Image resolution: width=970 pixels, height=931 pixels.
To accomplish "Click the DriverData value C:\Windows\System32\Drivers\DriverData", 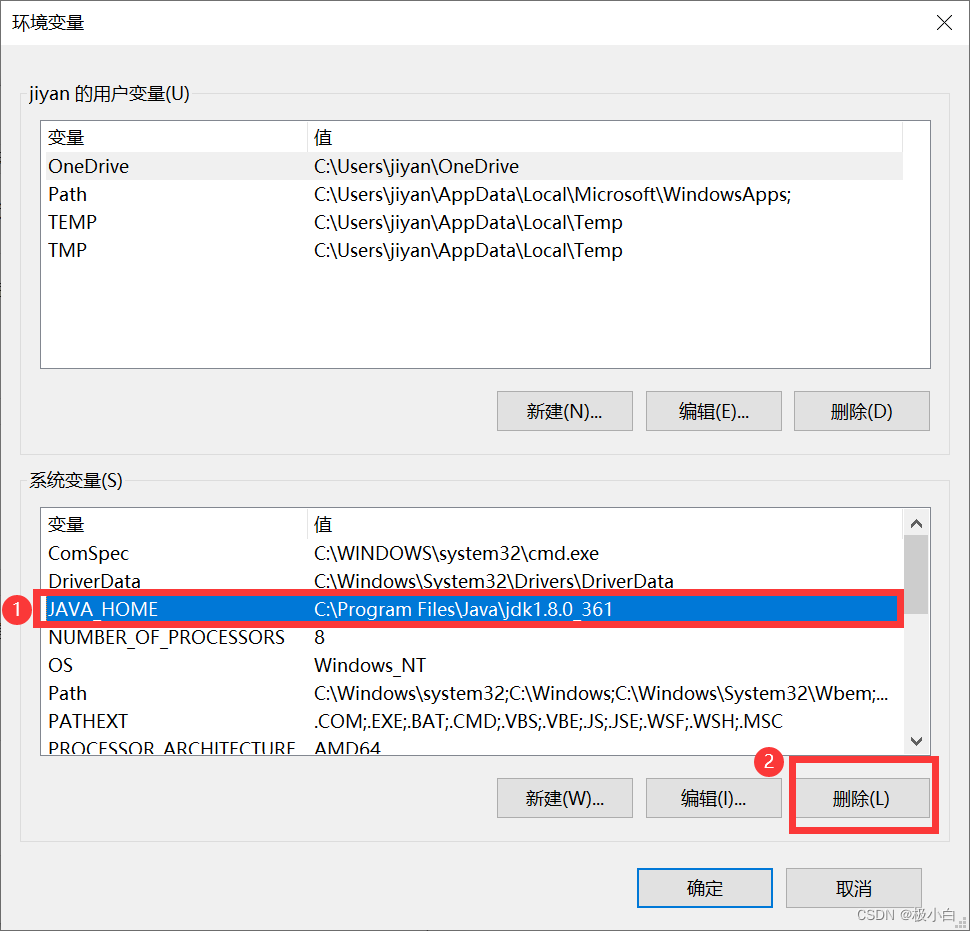I will click(x=494, y=581).
